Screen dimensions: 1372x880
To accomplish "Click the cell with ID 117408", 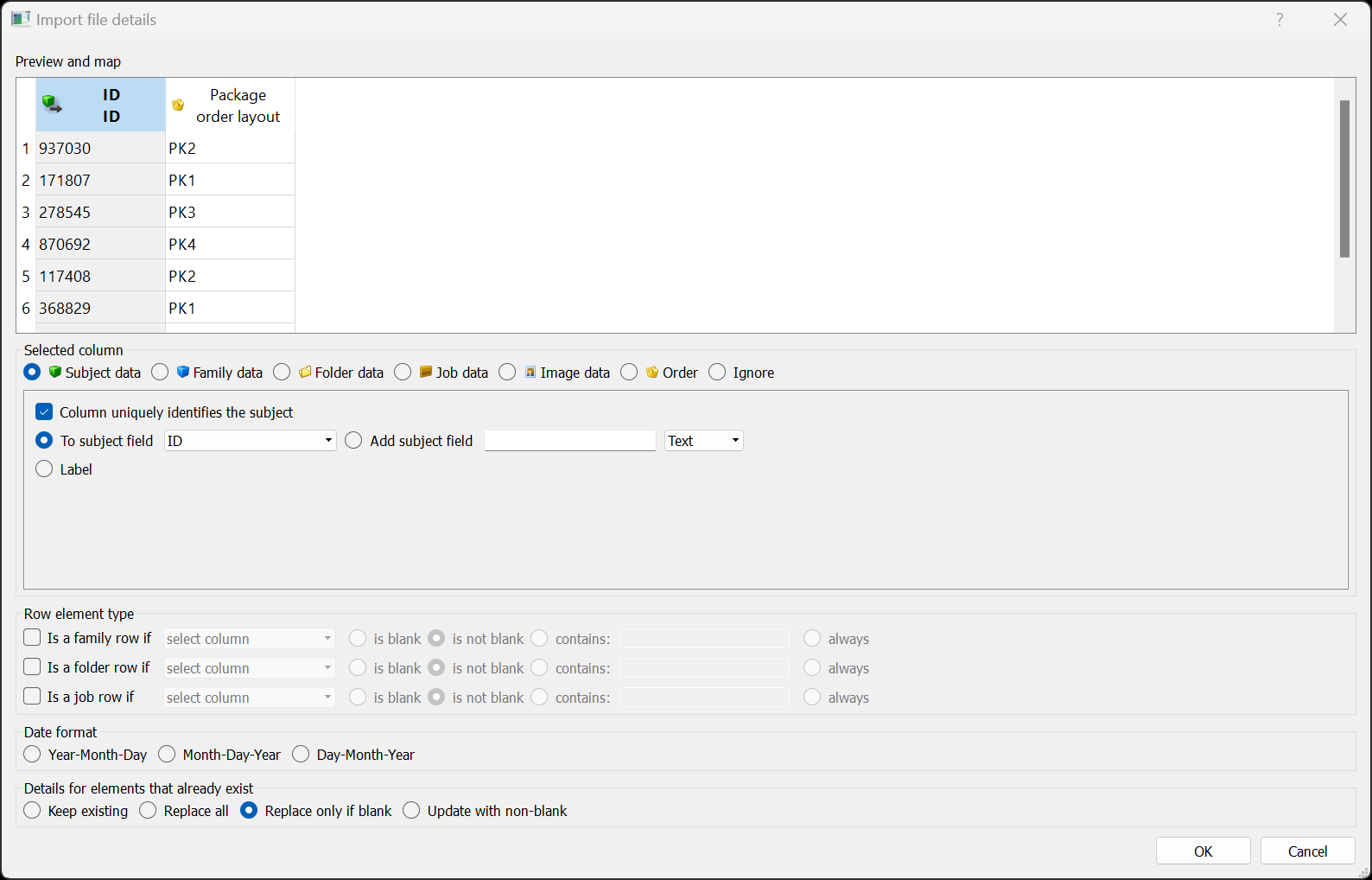I will click(x=100, y=276).
